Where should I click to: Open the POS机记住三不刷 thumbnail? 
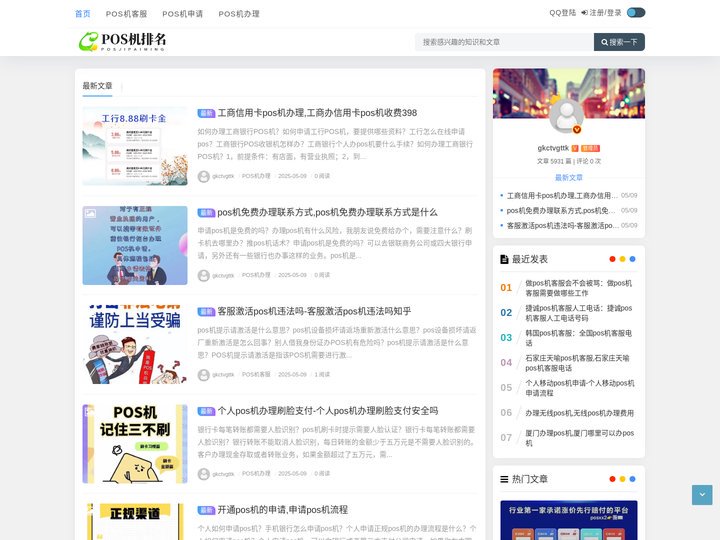click(x=135, y=444)
